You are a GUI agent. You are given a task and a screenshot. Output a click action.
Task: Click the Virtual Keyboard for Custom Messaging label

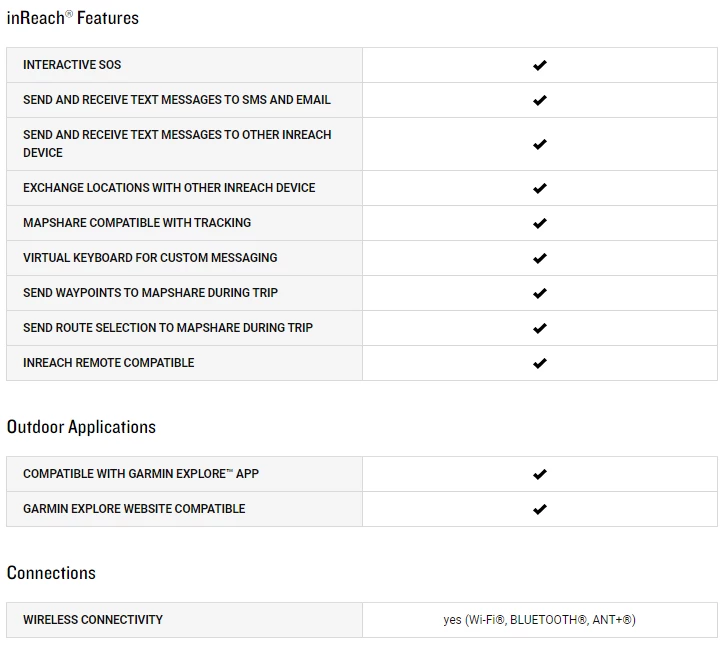point(150,258)
